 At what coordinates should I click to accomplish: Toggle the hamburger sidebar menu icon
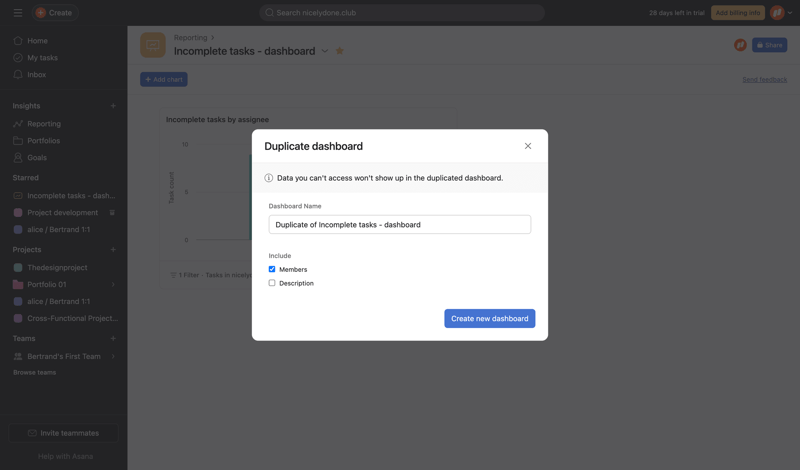(x=18, y=13)
